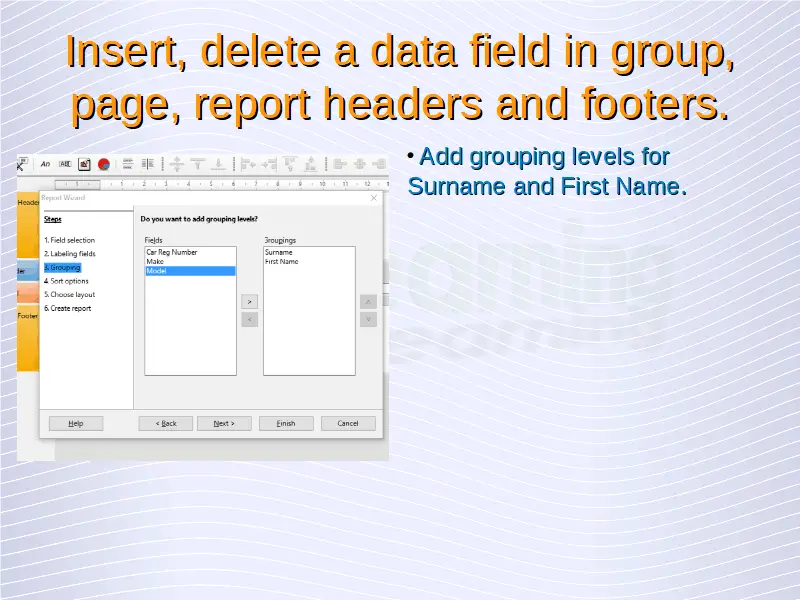Click Align Left on Section icon

point(248,164)
